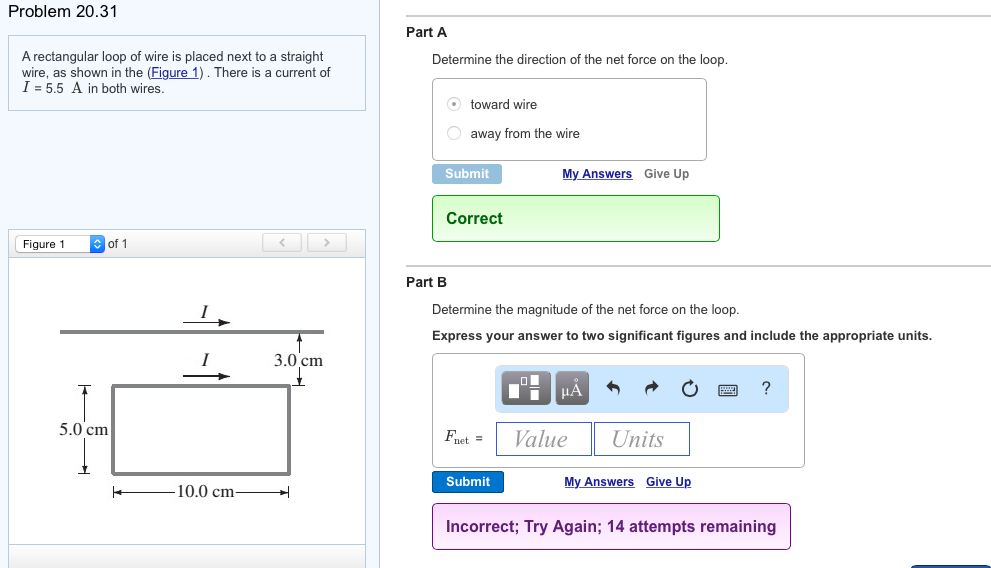
Task: Open My Answers for Part B
Action: (x=599, y=482)
